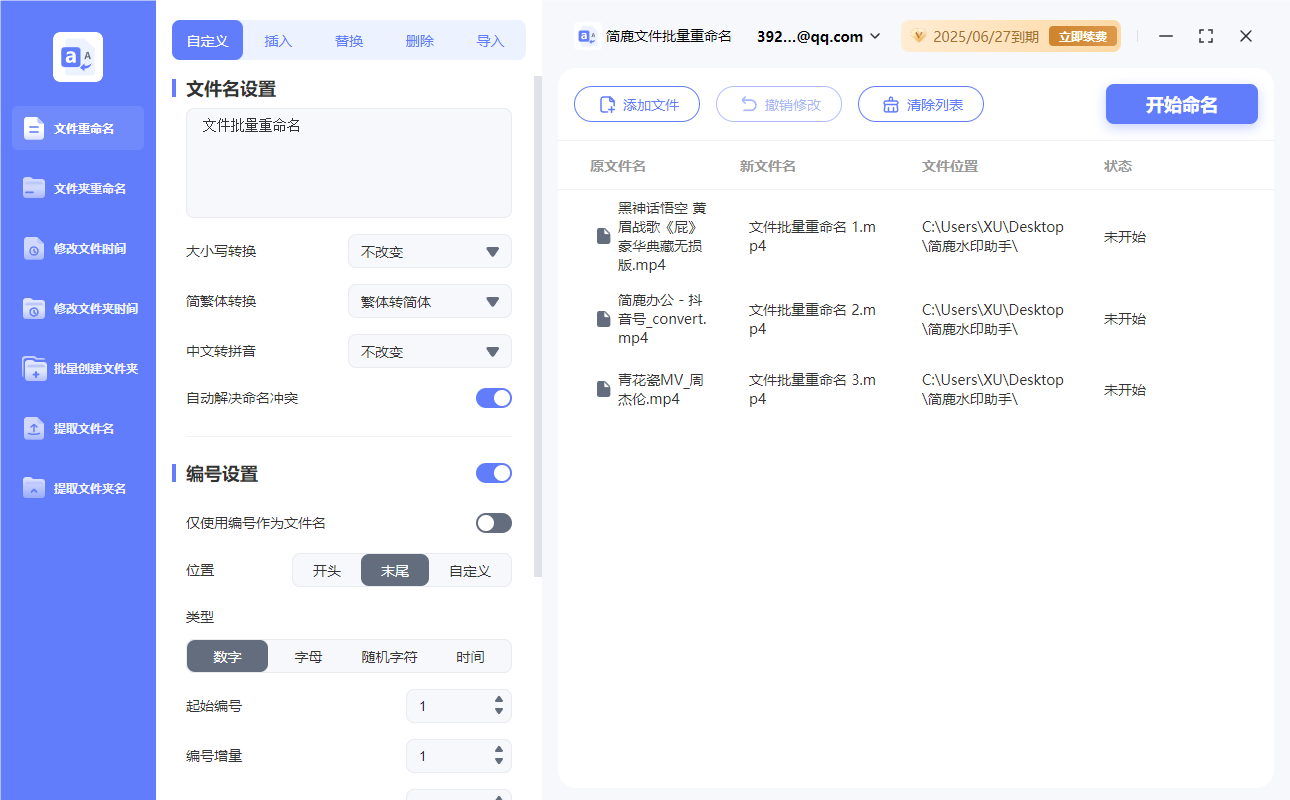Image resolution: width=1290 pixels, height=800 pixels.
Task: Disable the 自动解决命名冲突 toggle
Action: pos(493,398)
